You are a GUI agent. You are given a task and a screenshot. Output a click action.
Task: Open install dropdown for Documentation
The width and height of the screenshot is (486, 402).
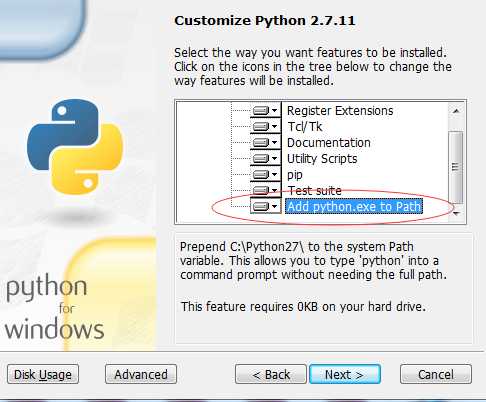(266, 142)
